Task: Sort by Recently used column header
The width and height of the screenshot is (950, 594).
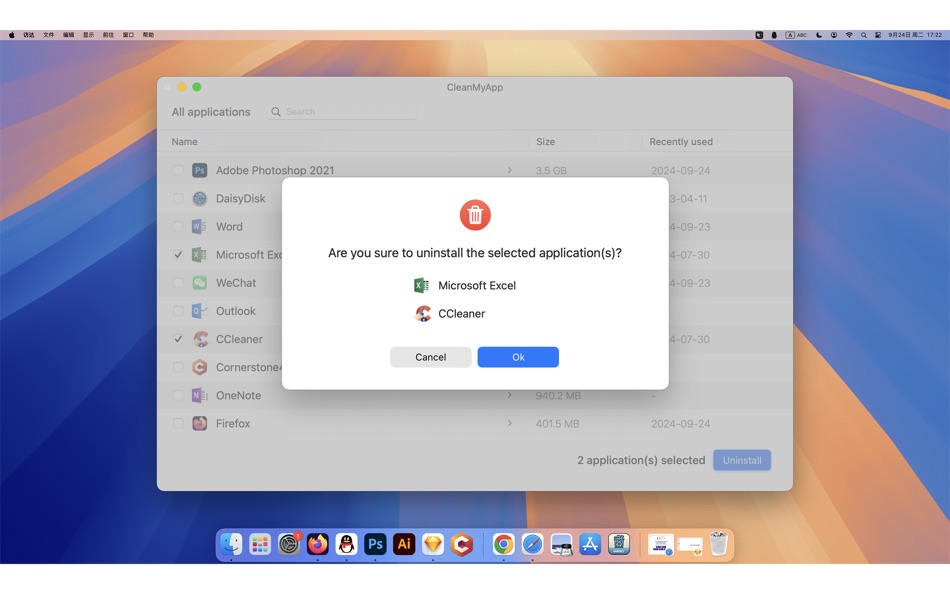Action: [681, 142]
